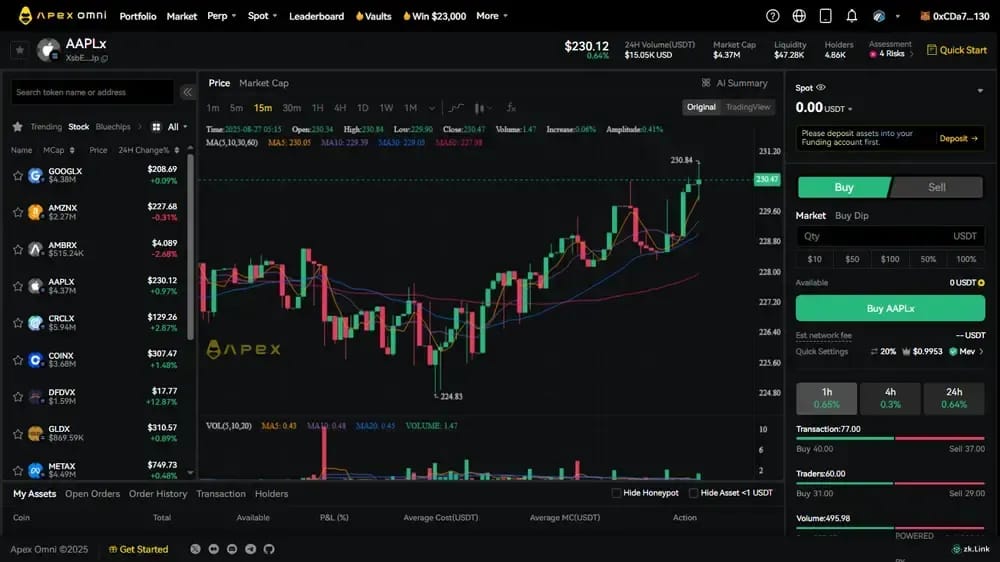Switch chart to TradingView mode
This screenshot has height=562, width=1000.
coord(747,107)
